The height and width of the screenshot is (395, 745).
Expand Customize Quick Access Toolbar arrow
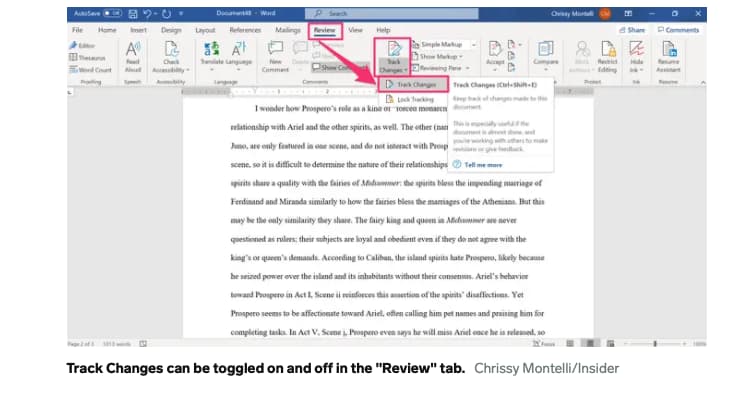pos(181,14)
